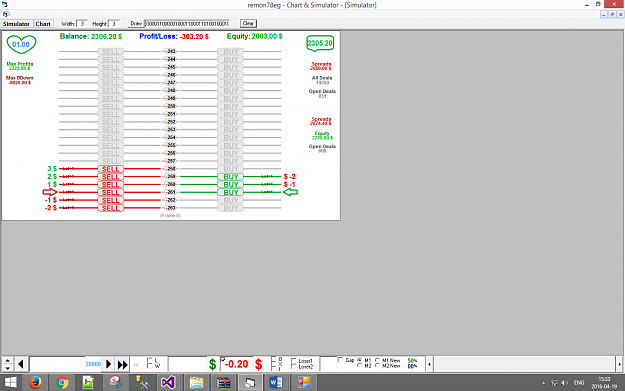Launch Google Chrome from the taskbar
Screen dimensions: 625x391
(62, 383)
